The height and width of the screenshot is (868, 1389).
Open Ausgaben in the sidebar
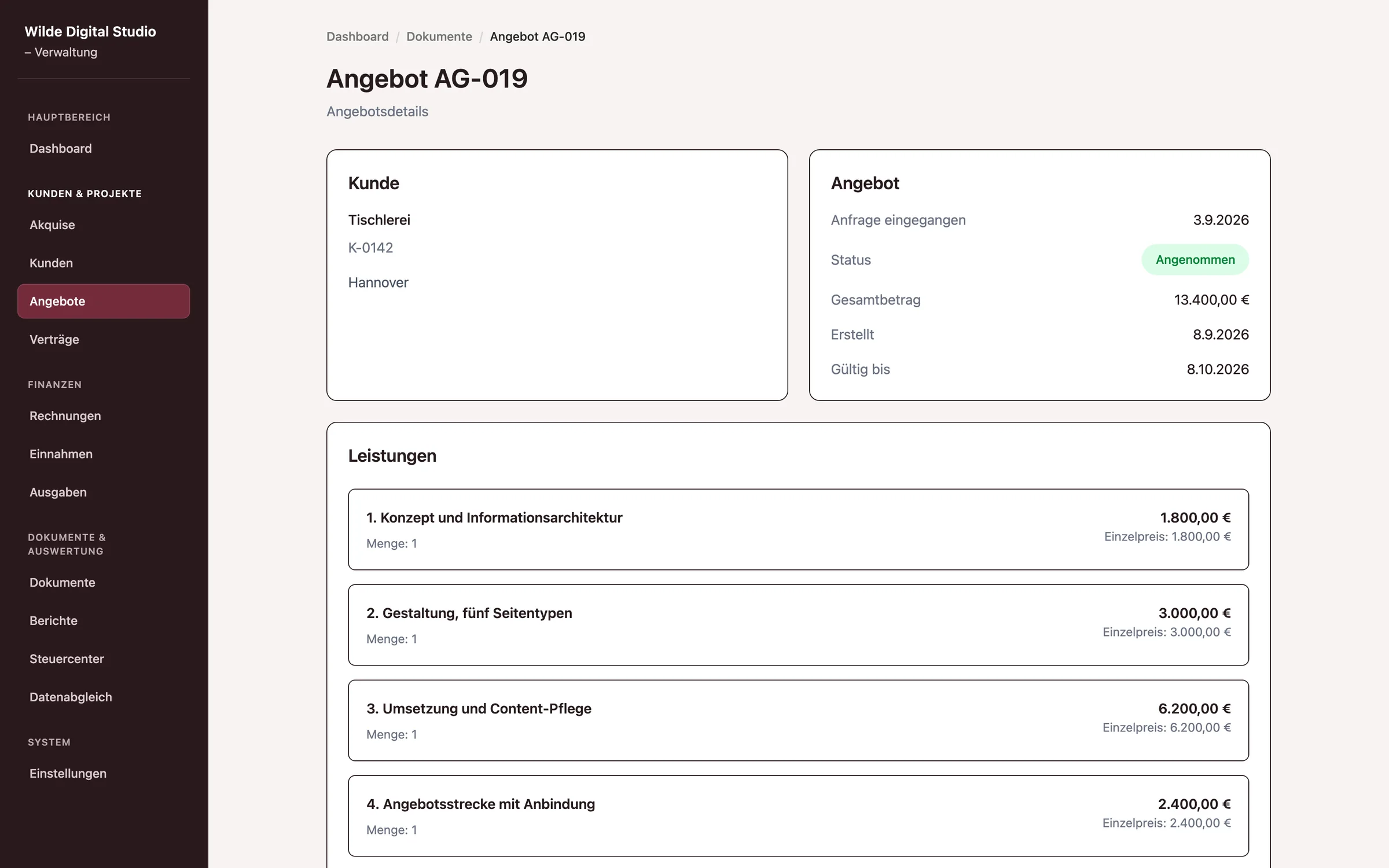[x=104, y=492]
